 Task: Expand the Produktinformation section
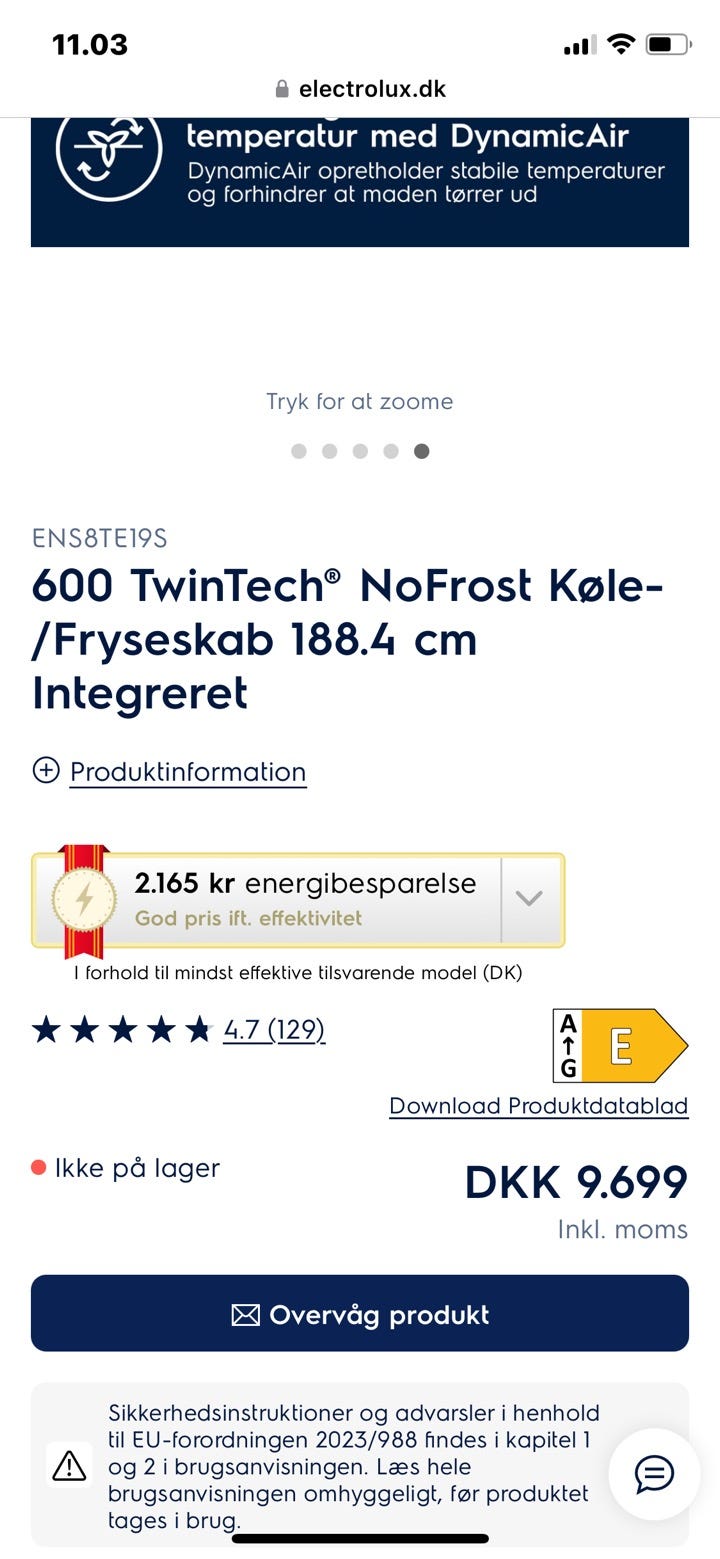pos(187,772)
